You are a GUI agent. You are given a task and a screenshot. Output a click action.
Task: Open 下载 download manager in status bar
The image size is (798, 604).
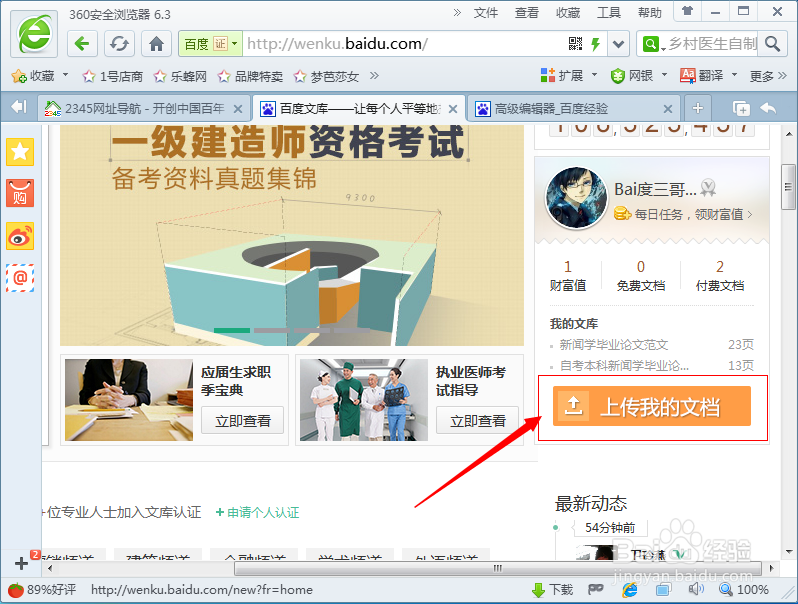point(552,590)
